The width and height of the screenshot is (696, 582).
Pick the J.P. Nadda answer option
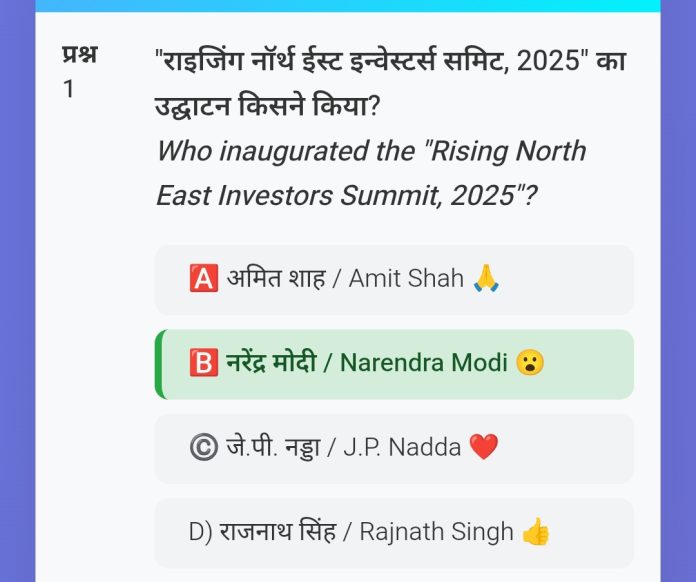[393, 448]
